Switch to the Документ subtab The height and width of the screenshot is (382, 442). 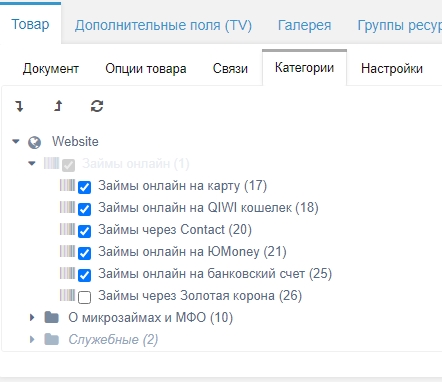51,69
